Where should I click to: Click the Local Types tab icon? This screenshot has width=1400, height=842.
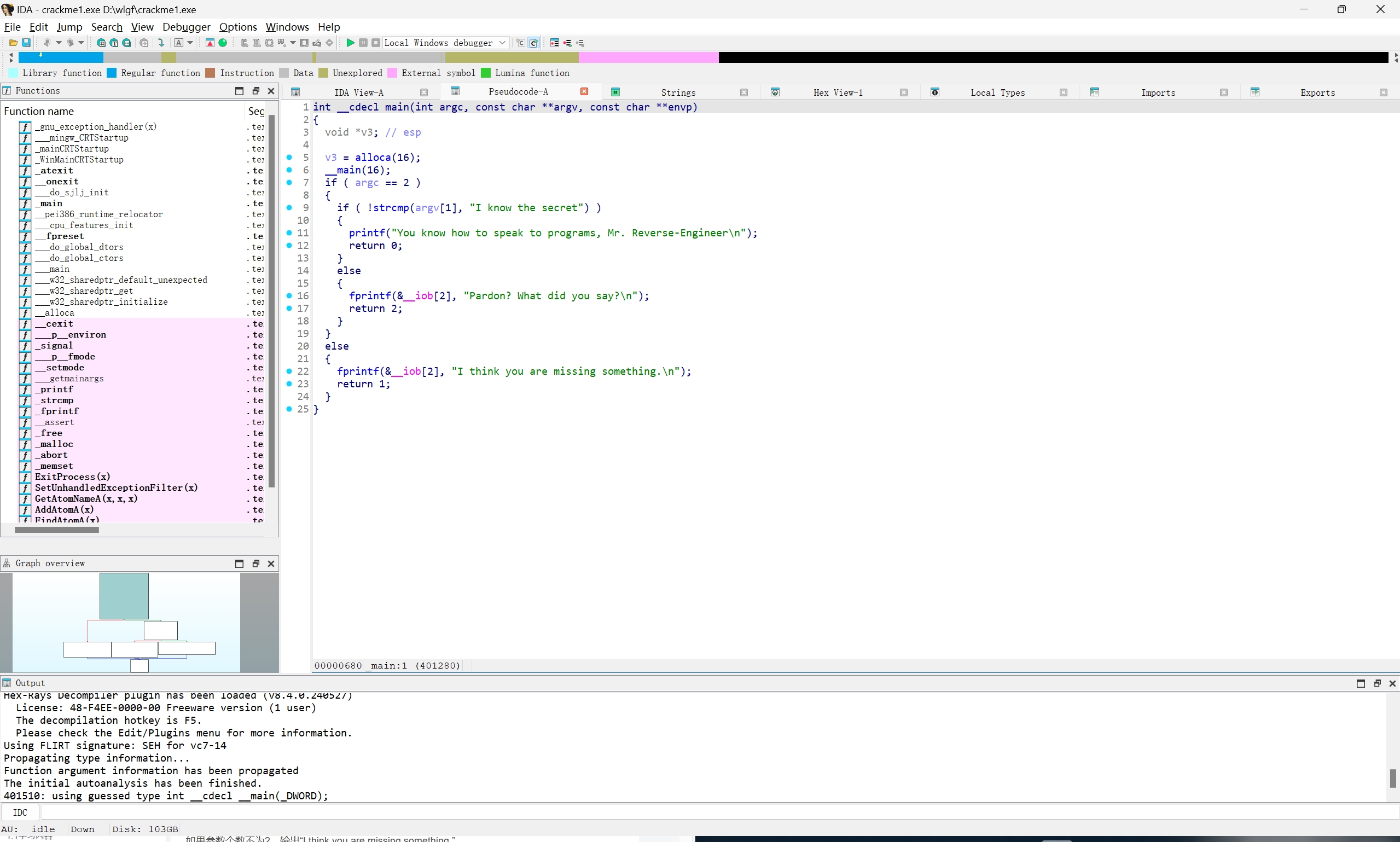[935, 92]
